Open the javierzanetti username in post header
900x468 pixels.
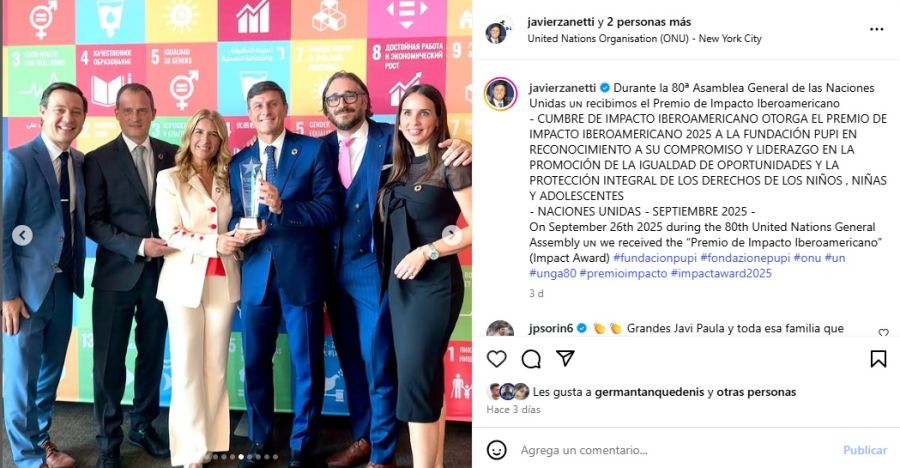[561, 22]
